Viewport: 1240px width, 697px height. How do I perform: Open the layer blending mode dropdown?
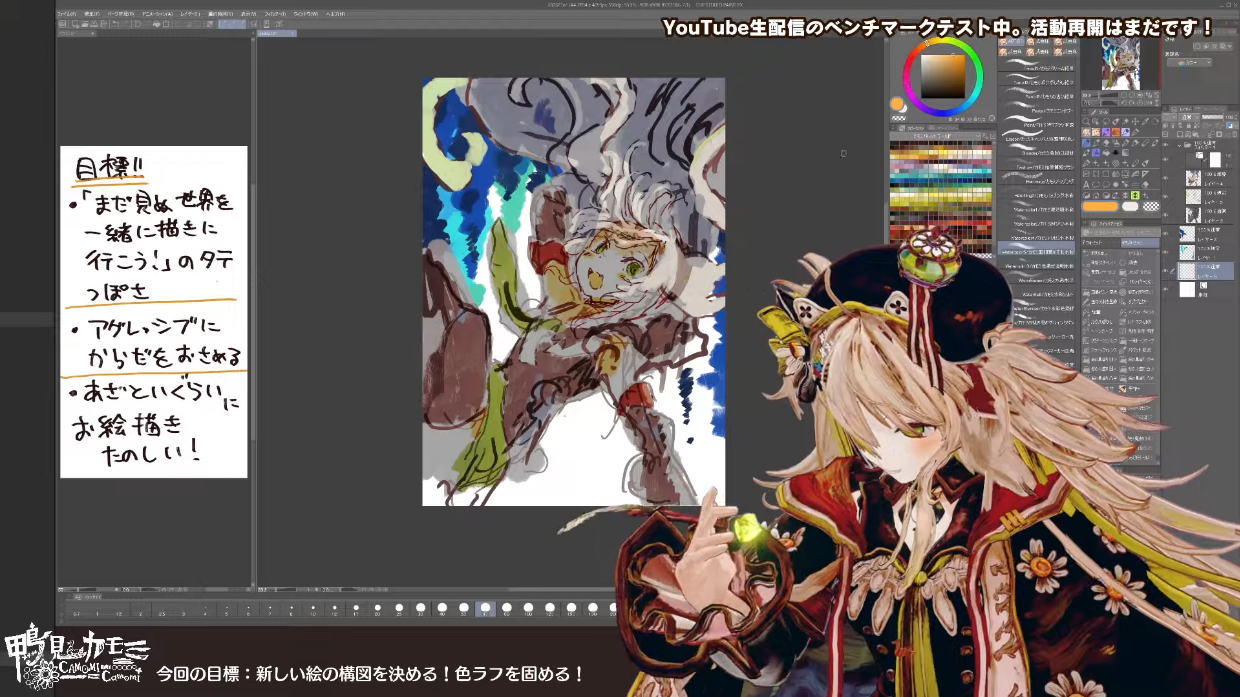[x=1189, y=117]
